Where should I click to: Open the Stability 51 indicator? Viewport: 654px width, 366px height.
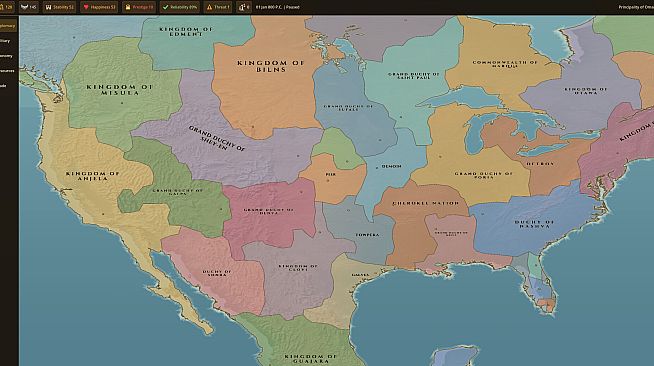click(59, 7)
